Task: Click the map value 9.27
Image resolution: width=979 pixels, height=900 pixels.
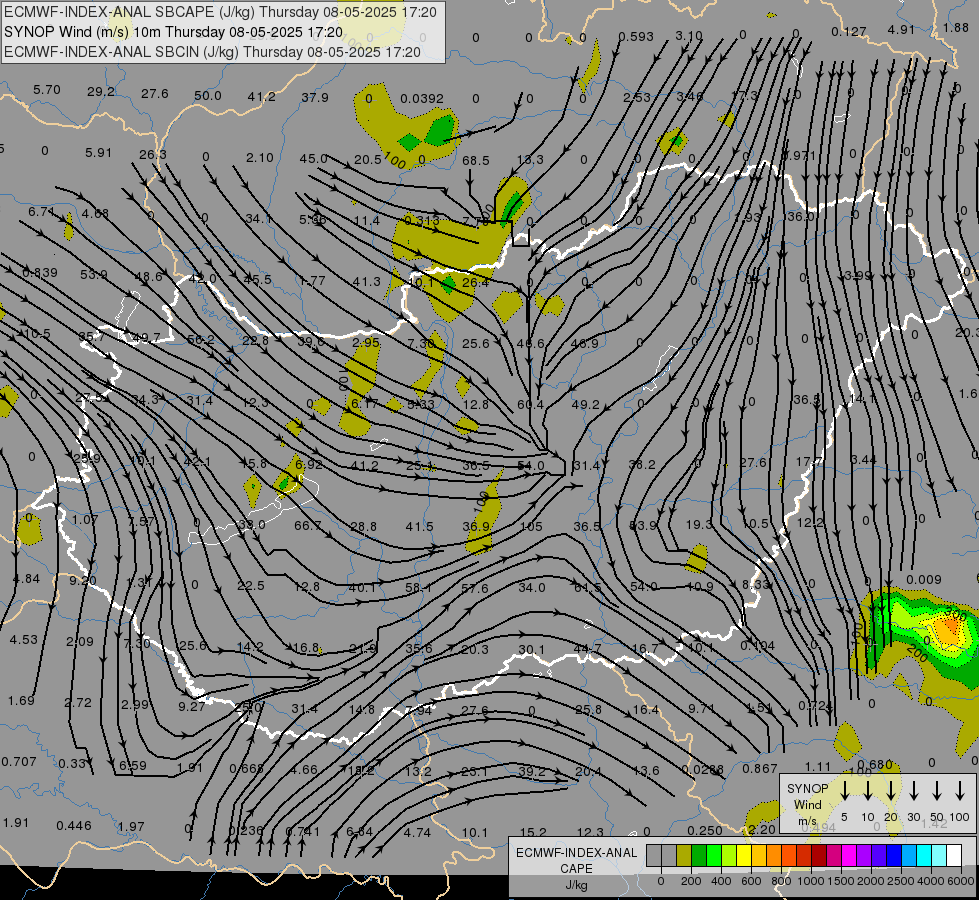Action: pos(191,706)
